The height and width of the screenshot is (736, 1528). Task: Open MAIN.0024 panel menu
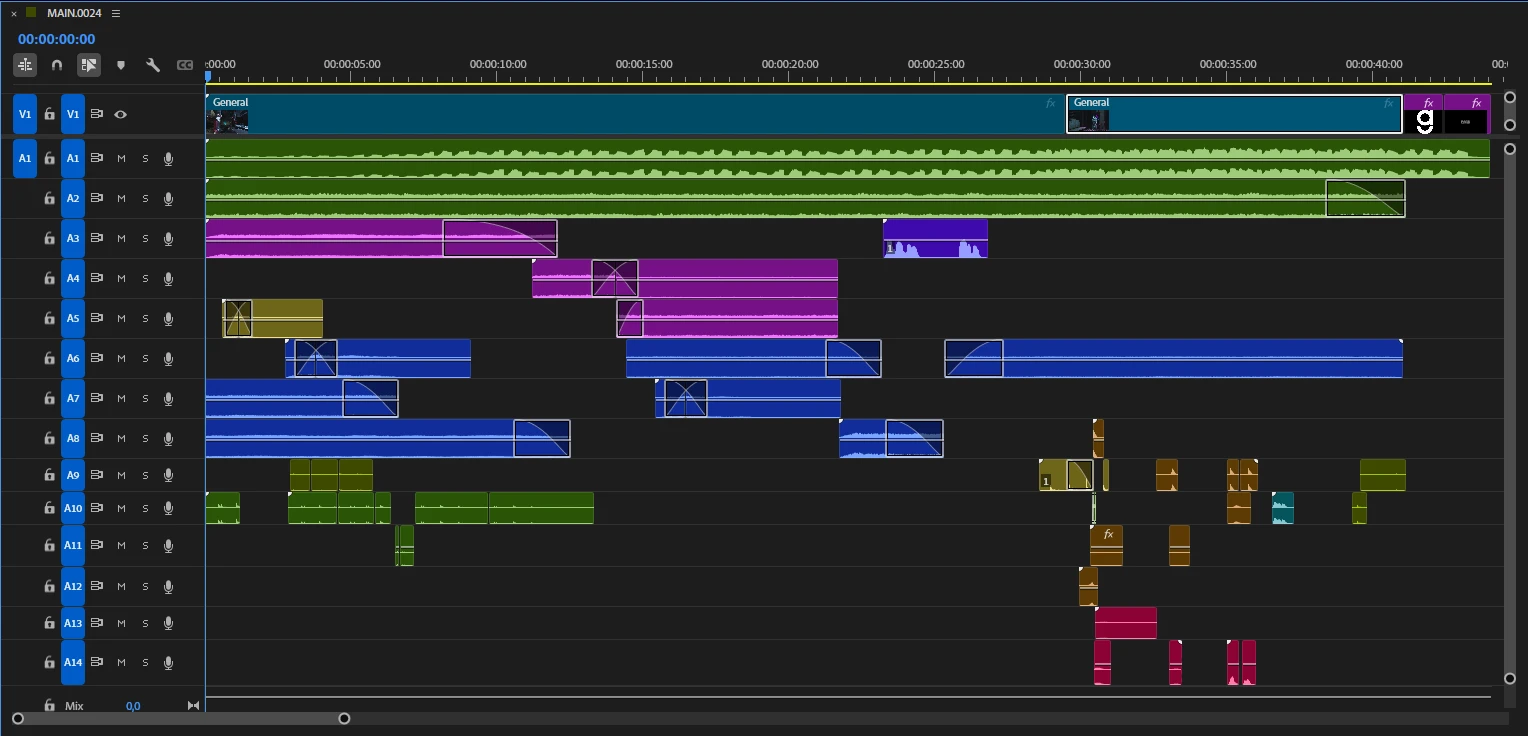(x=116, y=14)
